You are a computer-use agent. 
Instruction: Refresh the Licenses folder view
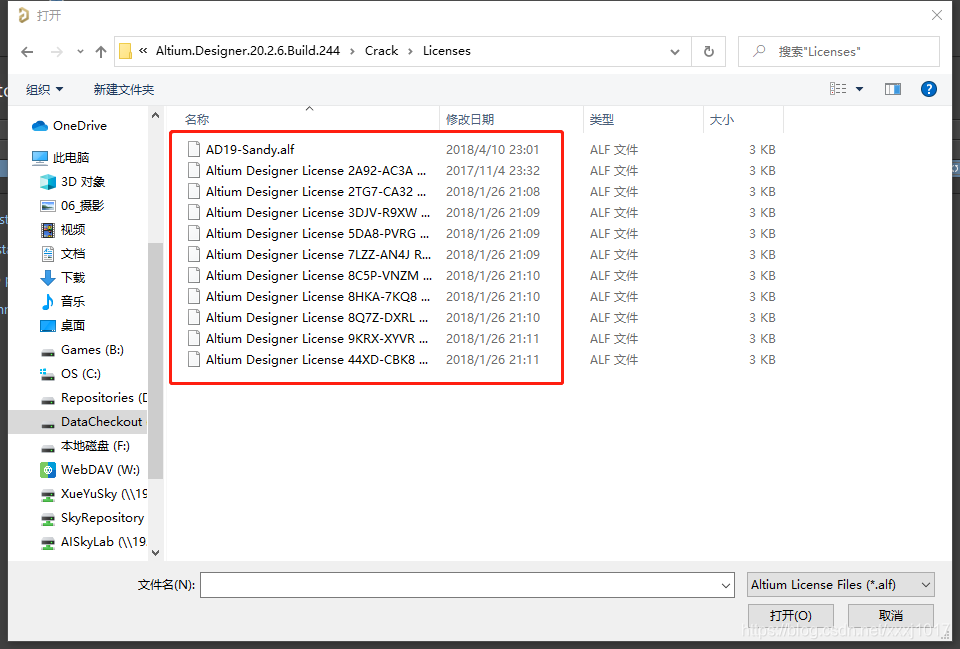click(709, 52)
